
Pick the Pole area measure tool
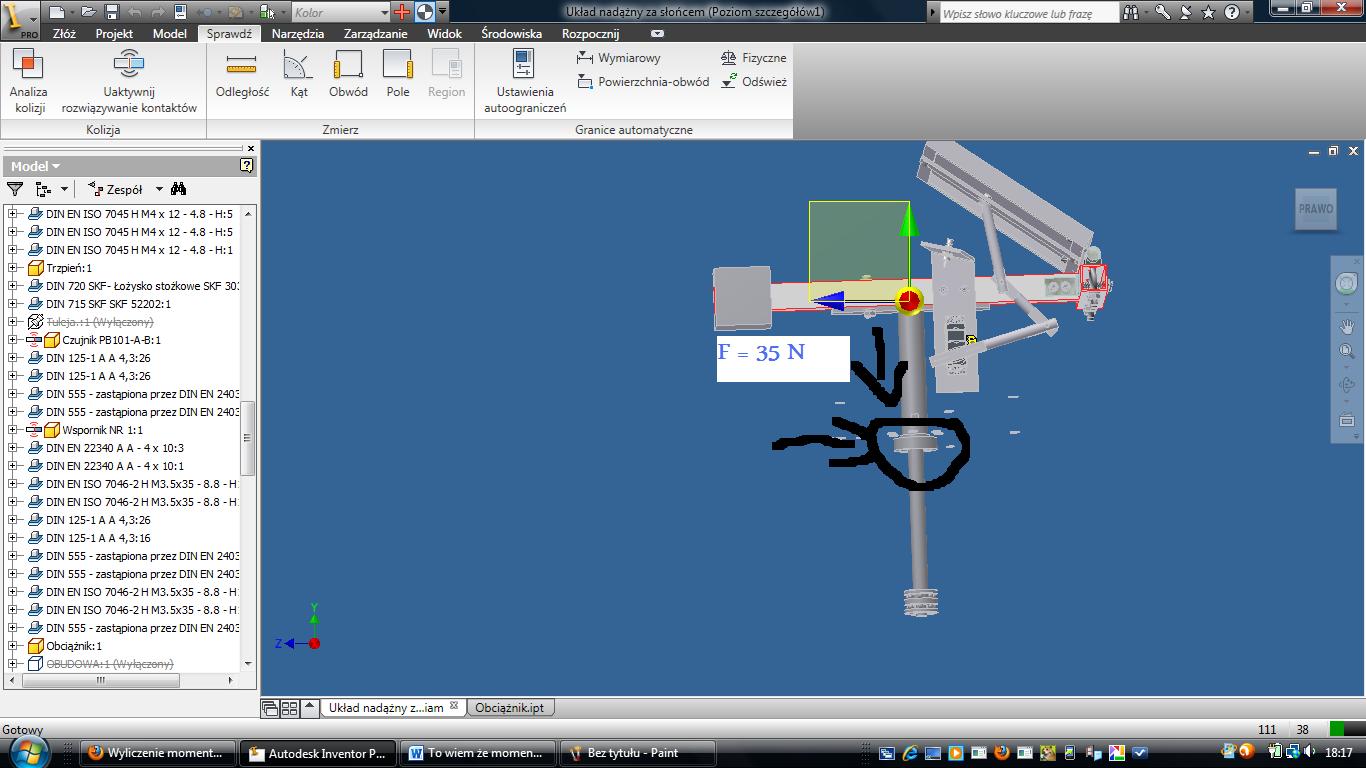pos(398,75)
